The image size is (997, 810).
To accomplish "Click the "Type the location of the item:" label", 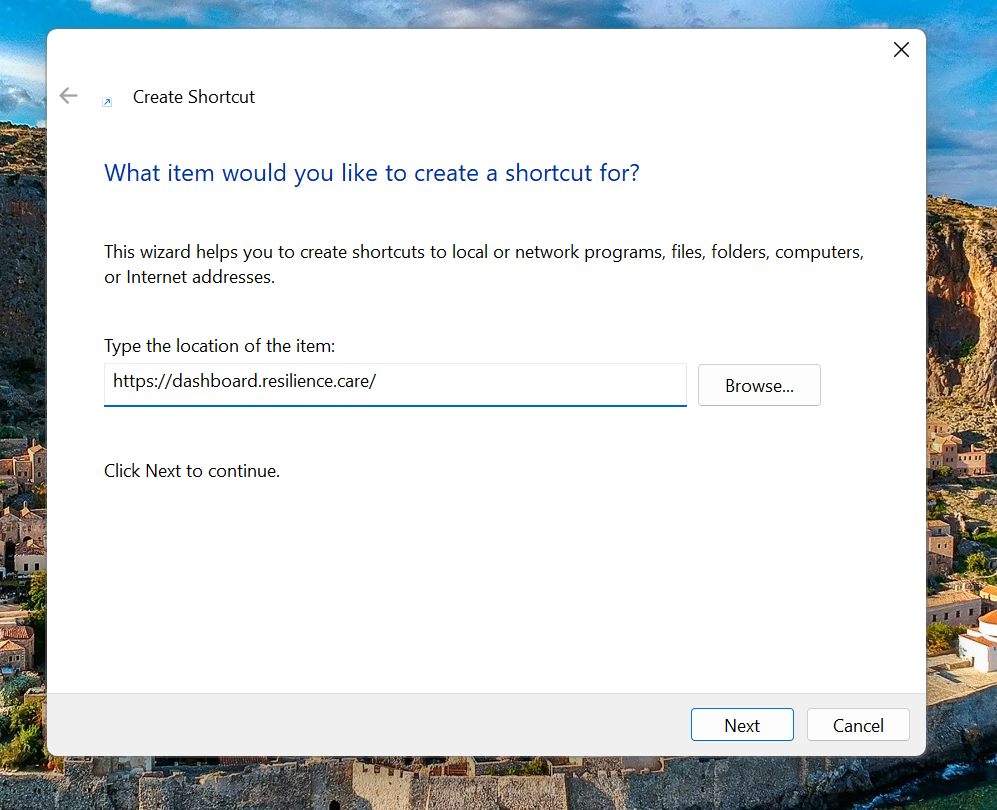I will click(220, 346).
